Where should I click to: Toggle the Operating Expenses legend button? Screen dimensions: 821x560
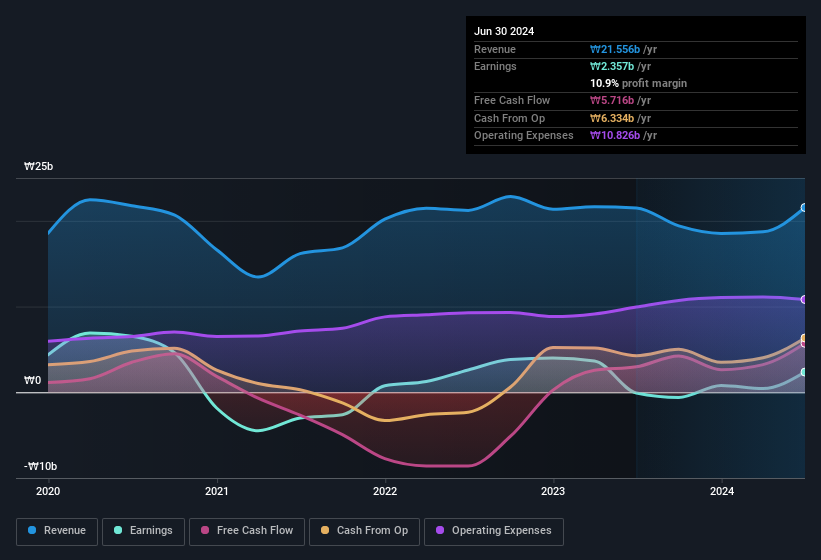tap(494, 531)
